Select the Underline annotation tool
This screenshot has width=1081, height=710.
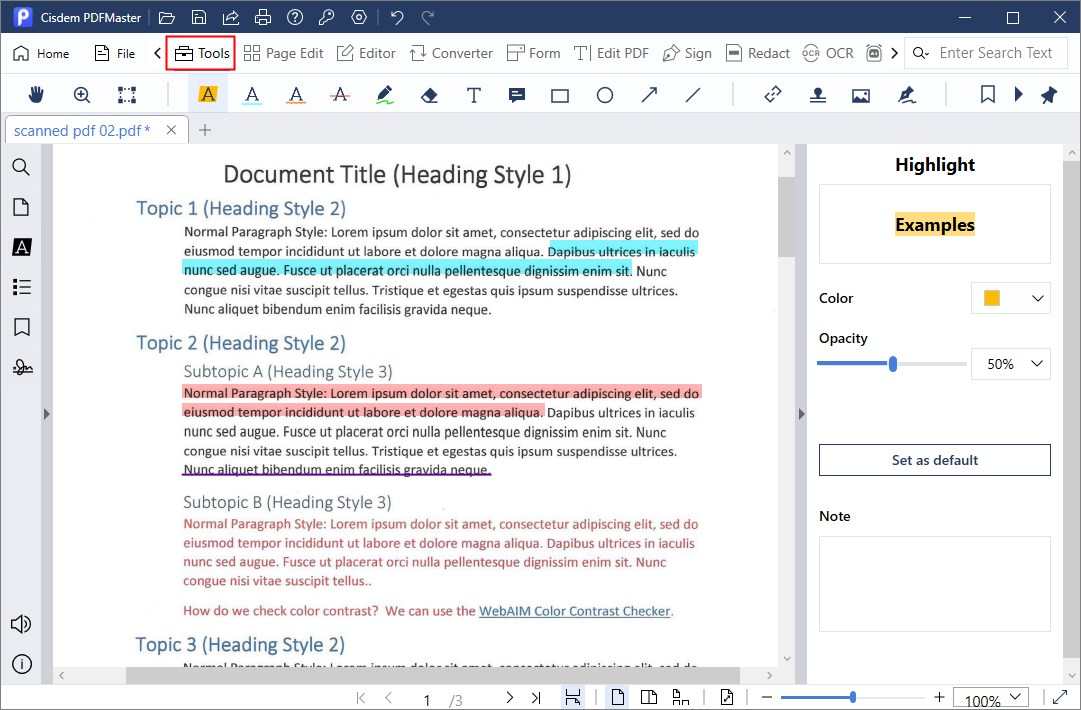click(x=252, y=94)
